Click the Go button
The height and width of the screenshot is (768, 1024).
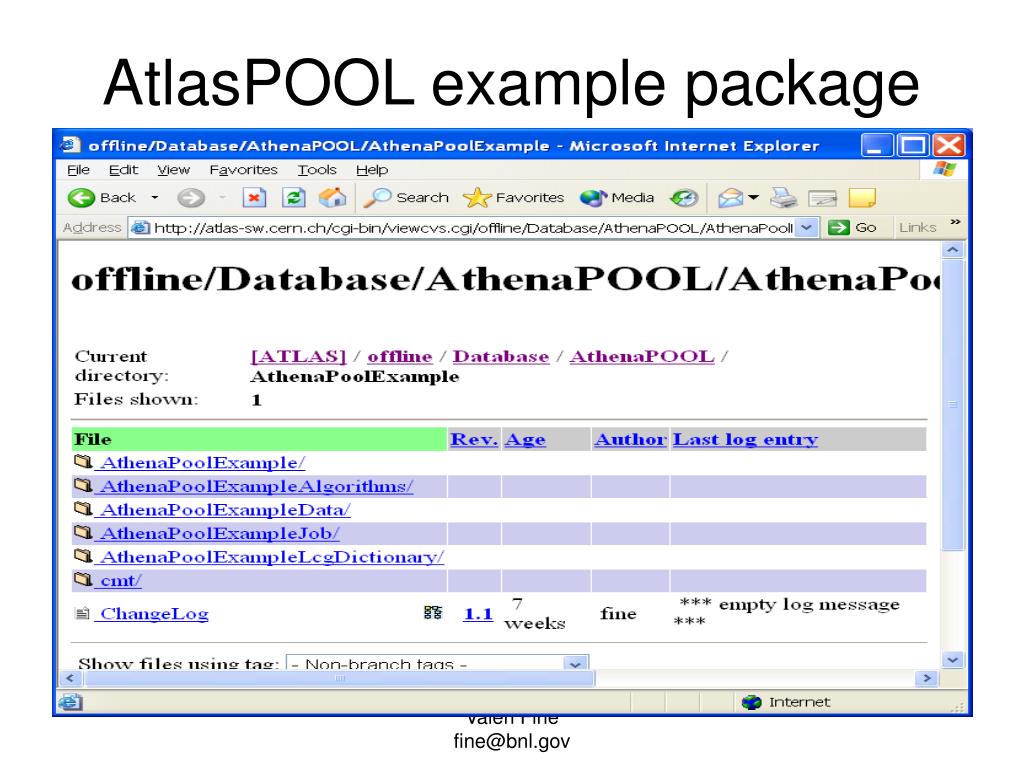tap(852, 227)
